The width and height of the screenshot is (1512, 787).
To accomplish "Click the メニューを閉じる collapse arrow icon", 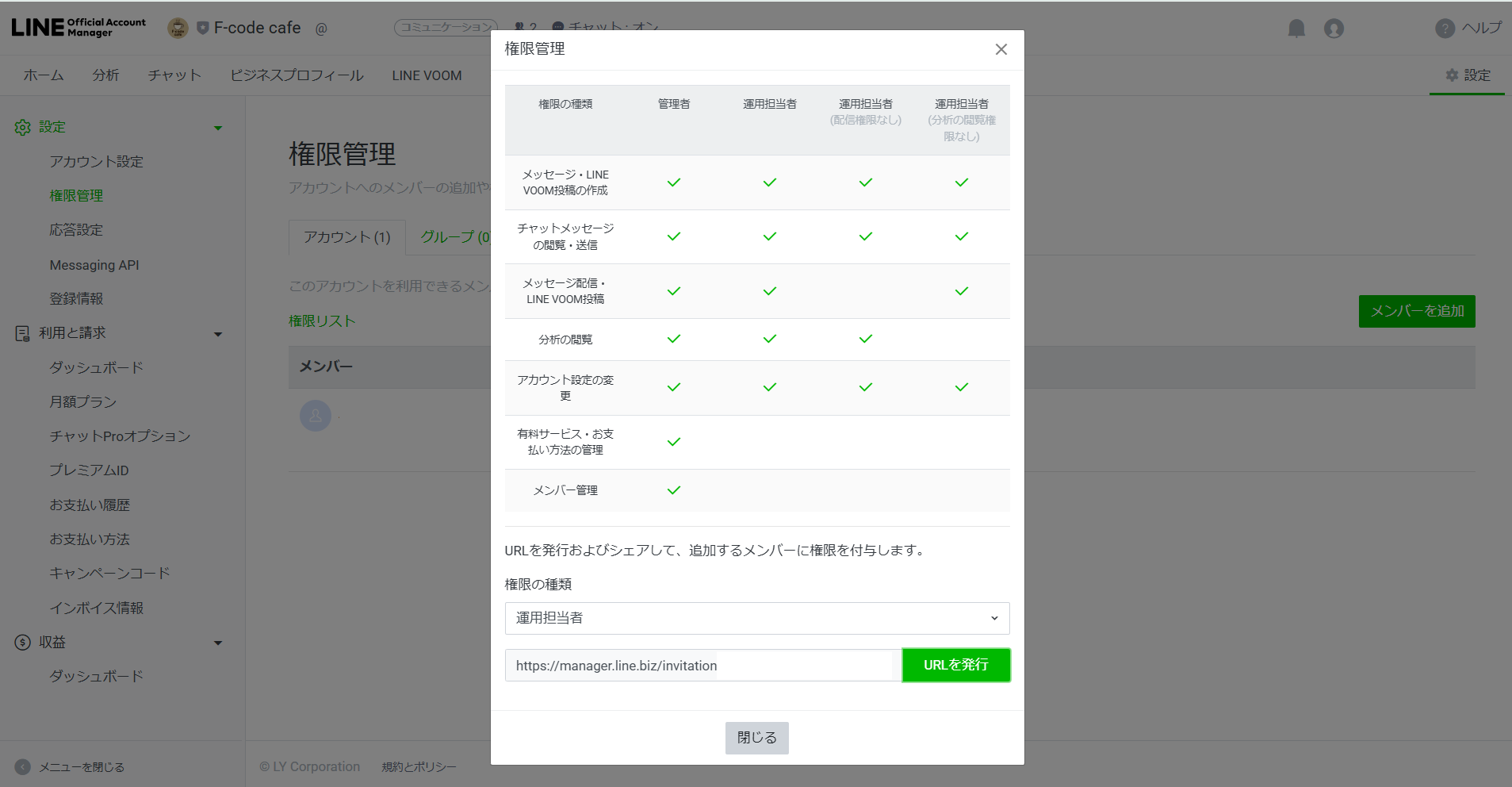I will click(x=22, y=767).
